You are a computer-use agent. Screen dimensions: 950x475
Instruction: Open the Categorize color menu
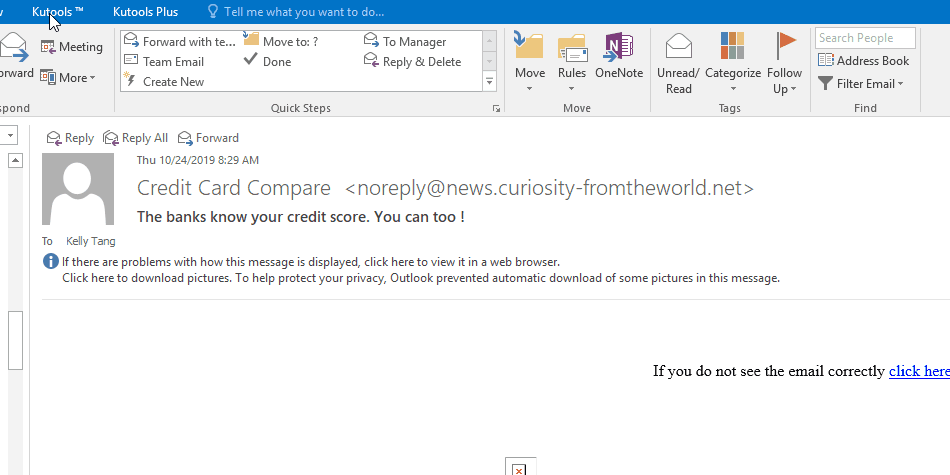click(x=732, y=64)
